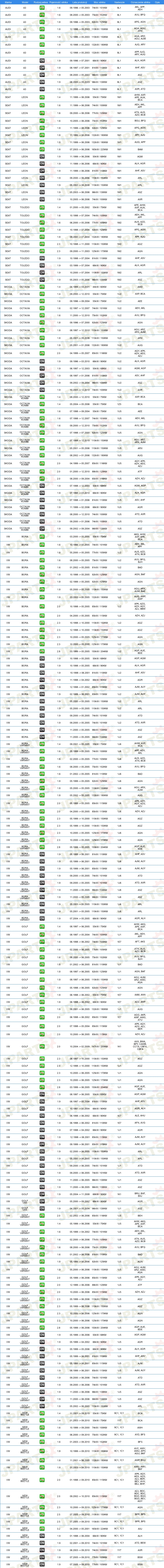Image resolution: width=164 pixels, height=1568 pixels.
Task: Click the Oznaczenie silnika column header
Action: pyautogui.click(x=140, y=3)
